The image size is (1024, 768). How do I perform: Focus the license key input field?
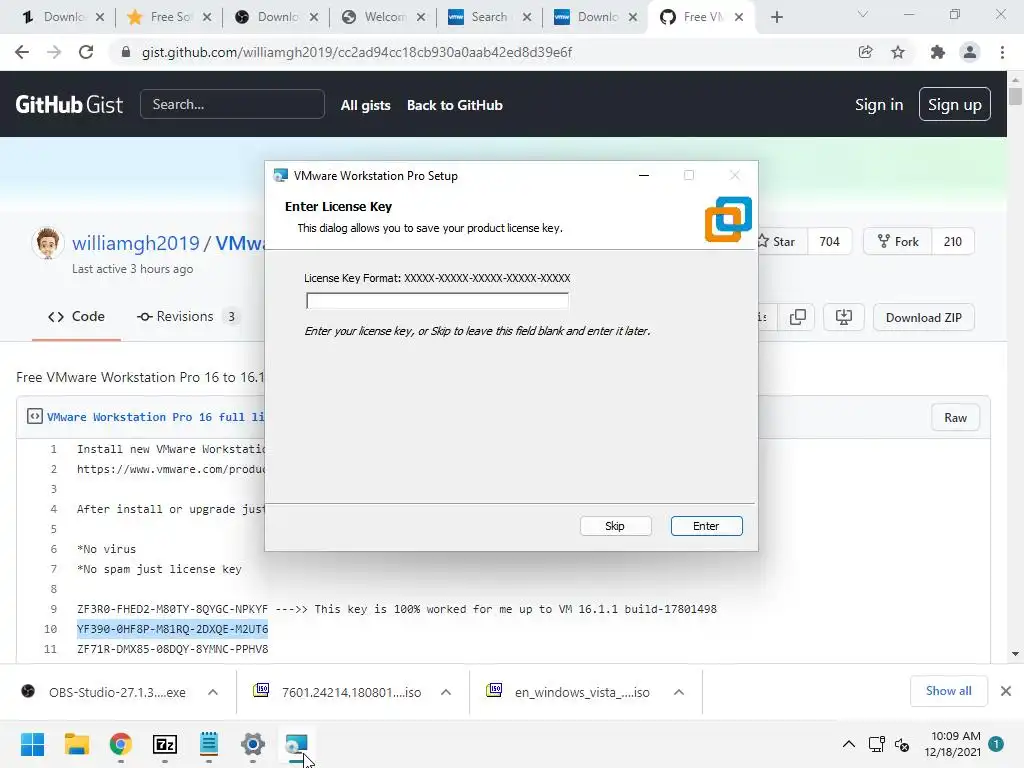(x=437, y=300)
